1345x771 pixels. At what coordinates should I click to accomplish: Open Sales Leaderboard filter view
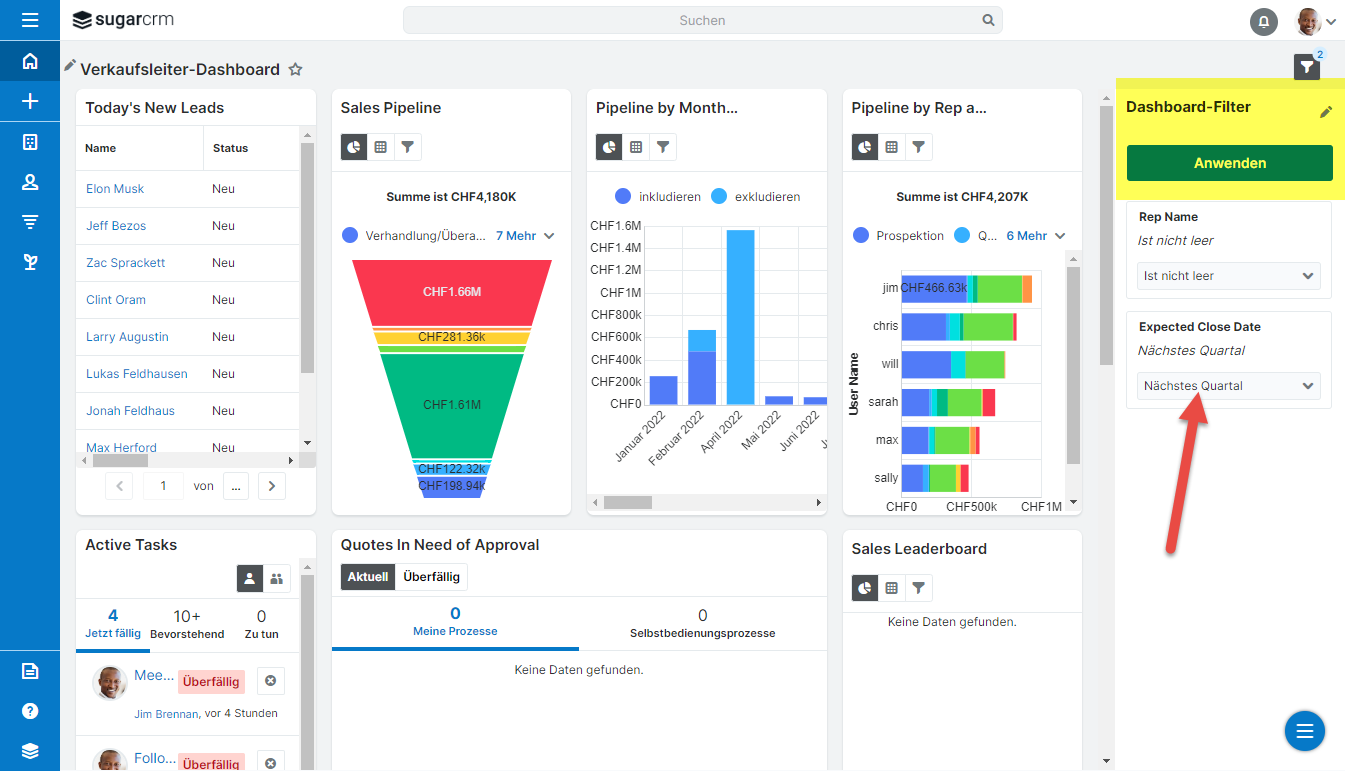(x=919, y=588)
